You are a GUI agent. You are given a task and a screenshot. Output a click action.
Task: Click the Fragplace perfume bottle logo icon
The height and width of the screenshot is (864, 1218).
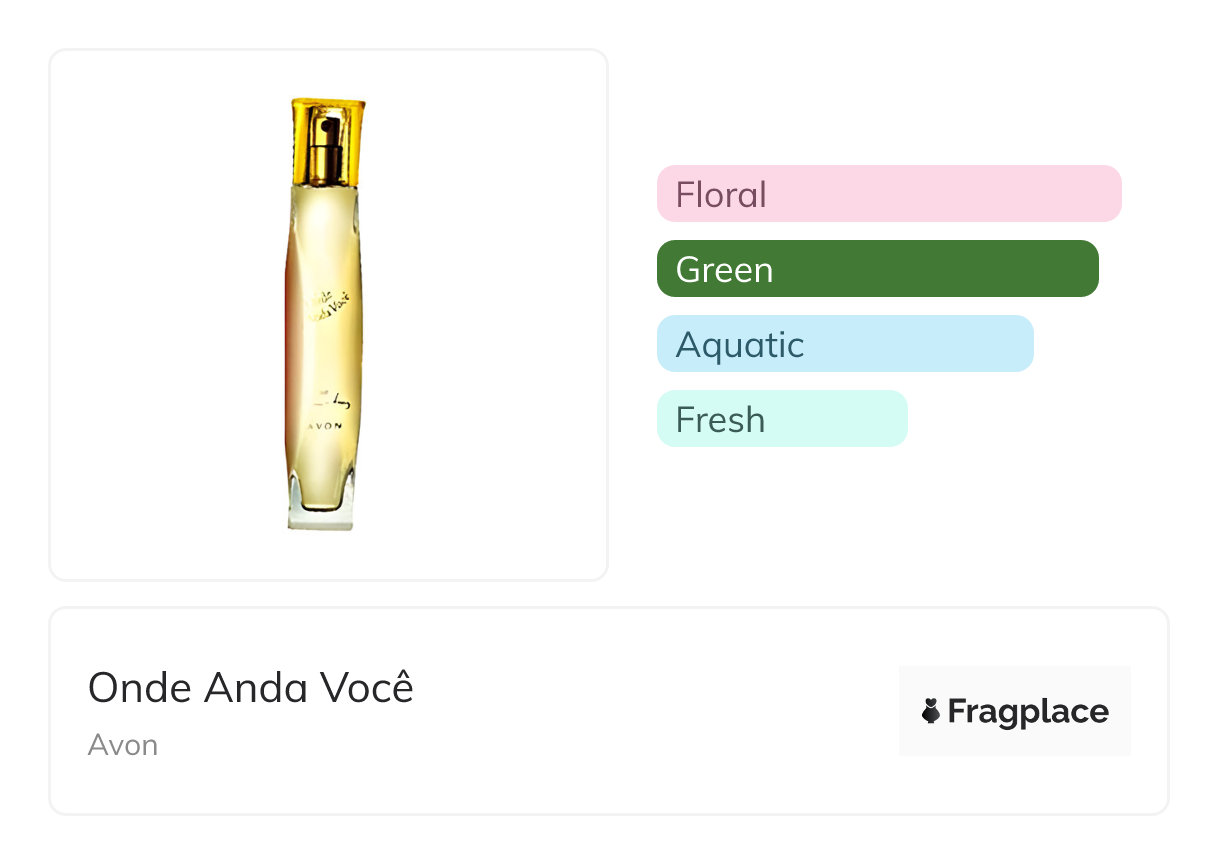pyautogui.click(x=931, y=712)
